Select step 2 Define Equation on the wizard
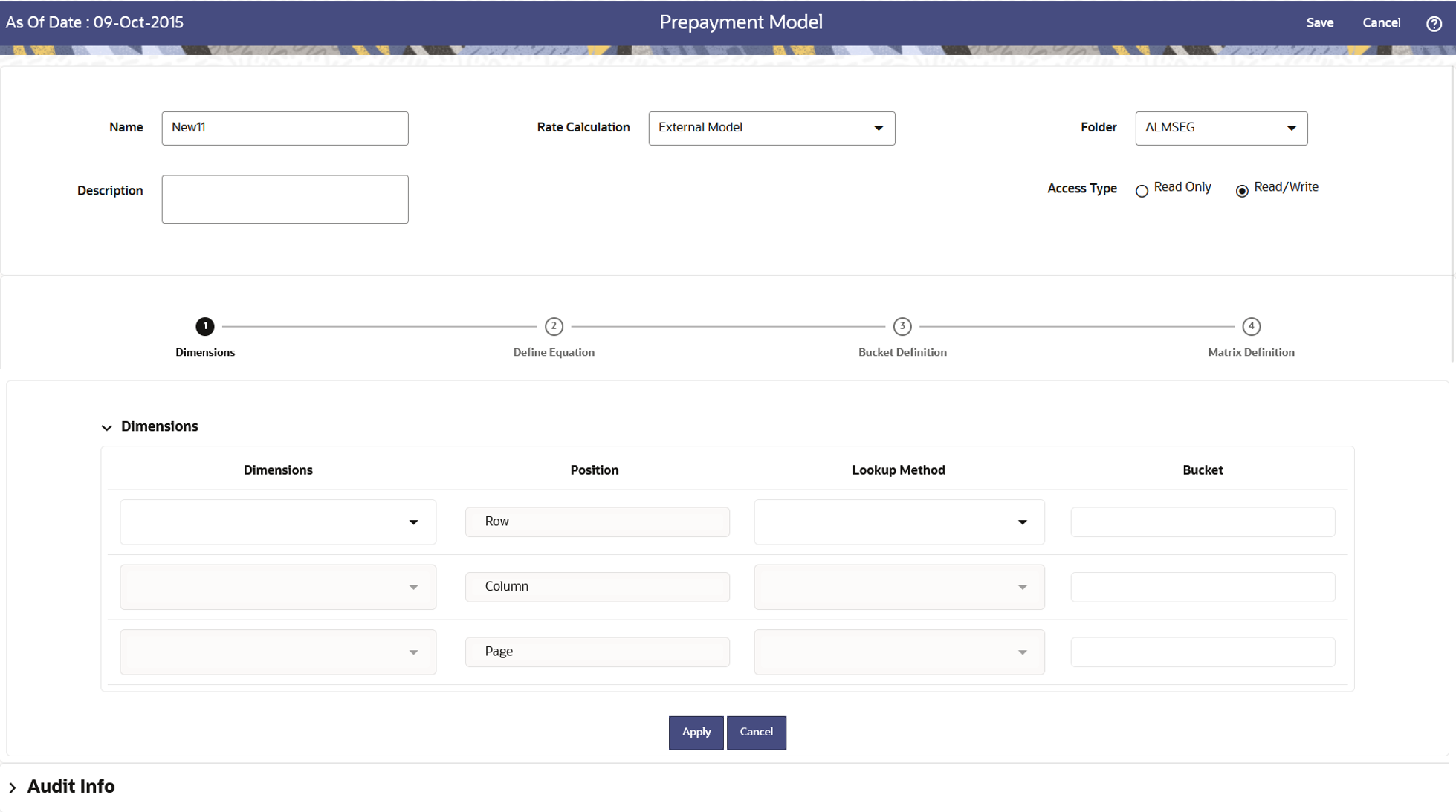The height and width of the screenshot is (812, 1456). click(554, 327)
